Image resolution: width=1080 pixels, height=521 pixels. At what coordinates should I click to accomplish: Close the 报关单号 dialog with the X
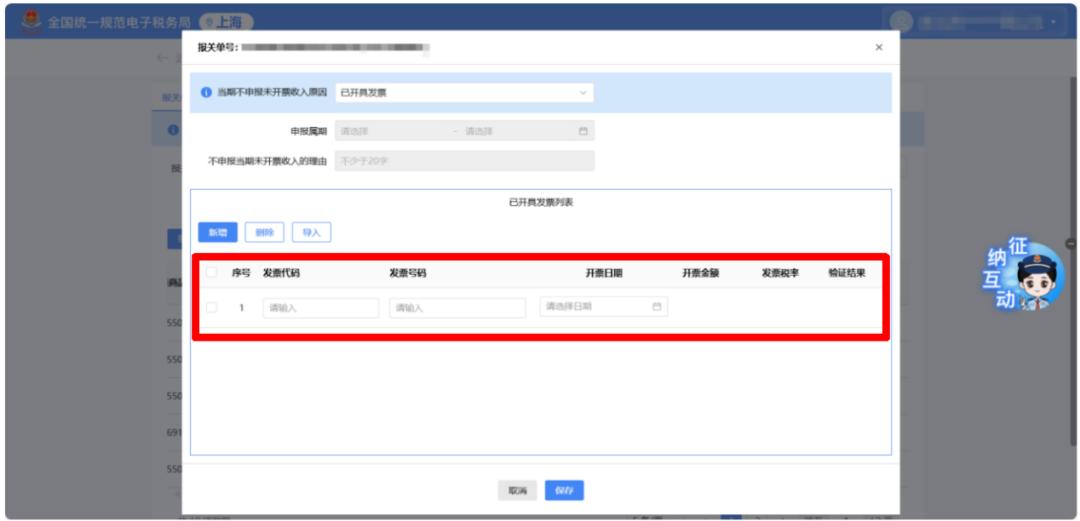click(878, 48)
